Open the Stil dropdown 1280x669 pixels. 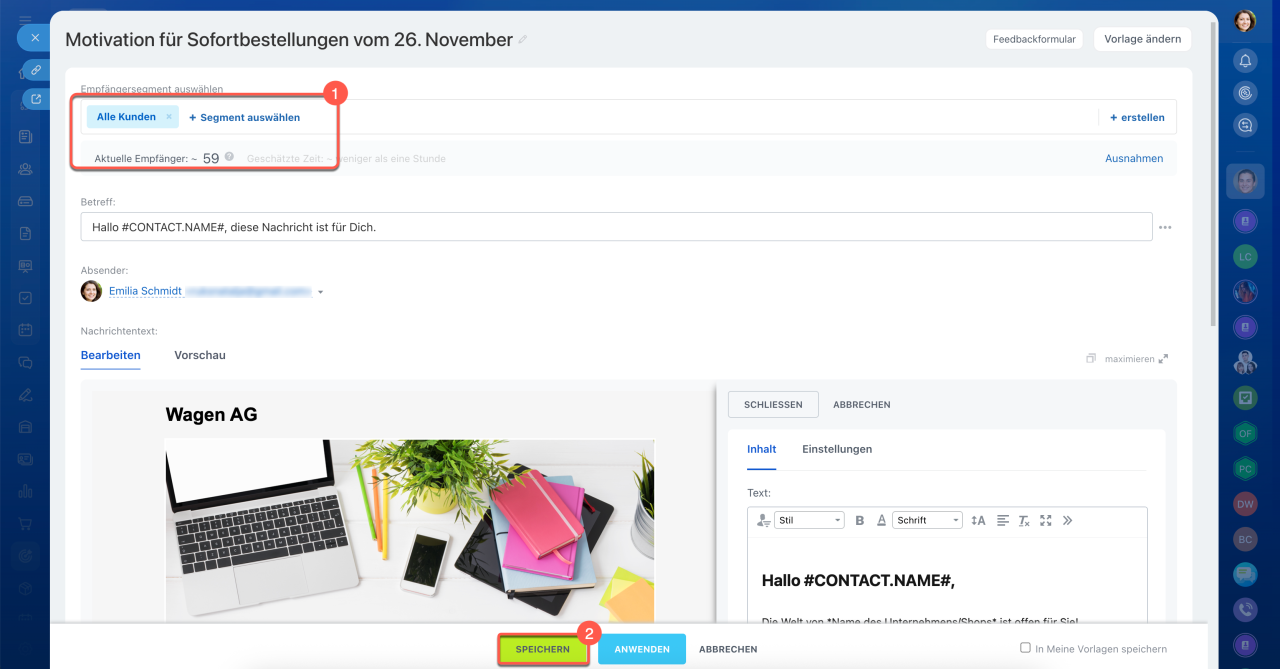click(810, 520)
